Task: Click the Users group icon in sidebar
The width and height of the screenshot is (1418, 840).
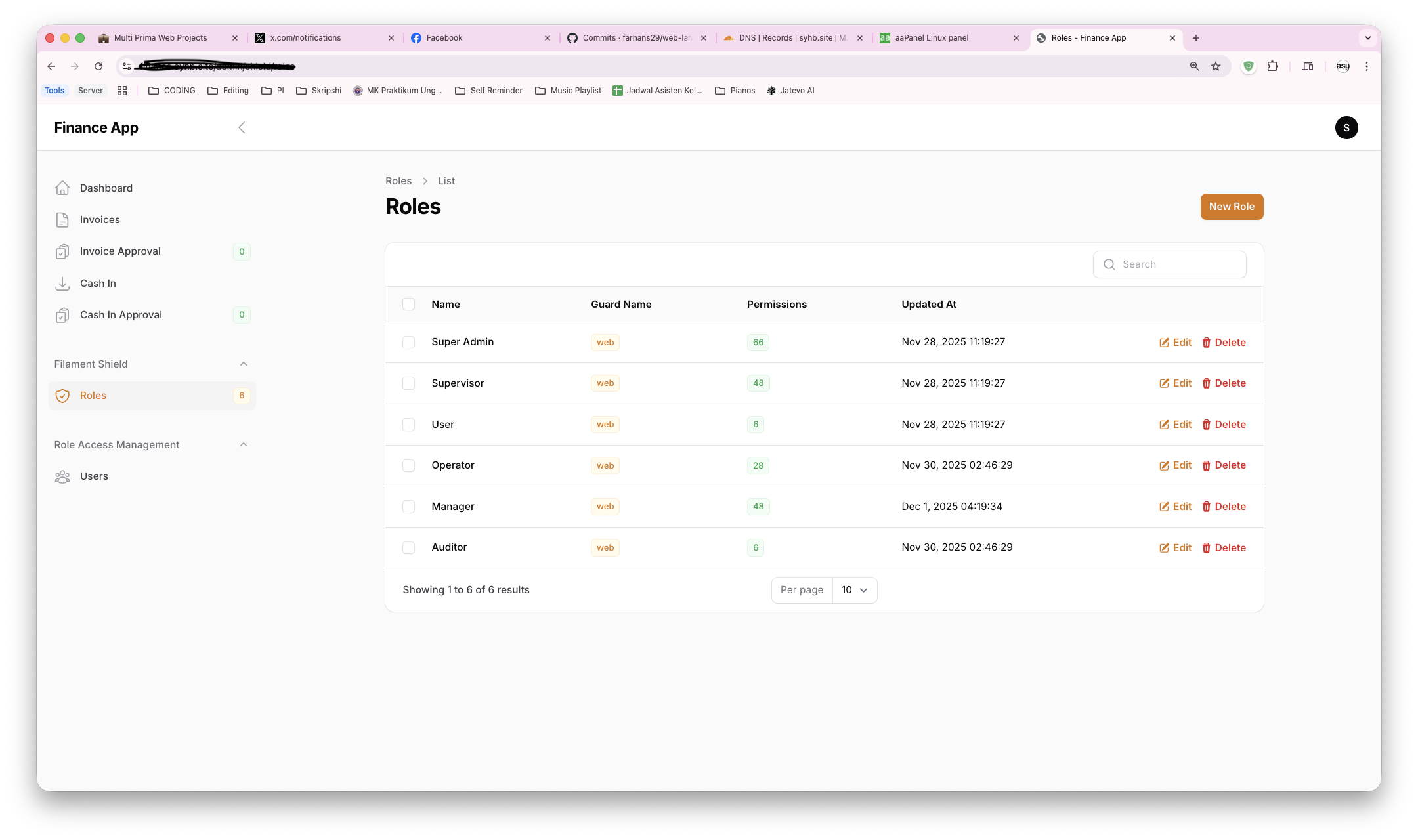Action: click(x=62, y=476)
